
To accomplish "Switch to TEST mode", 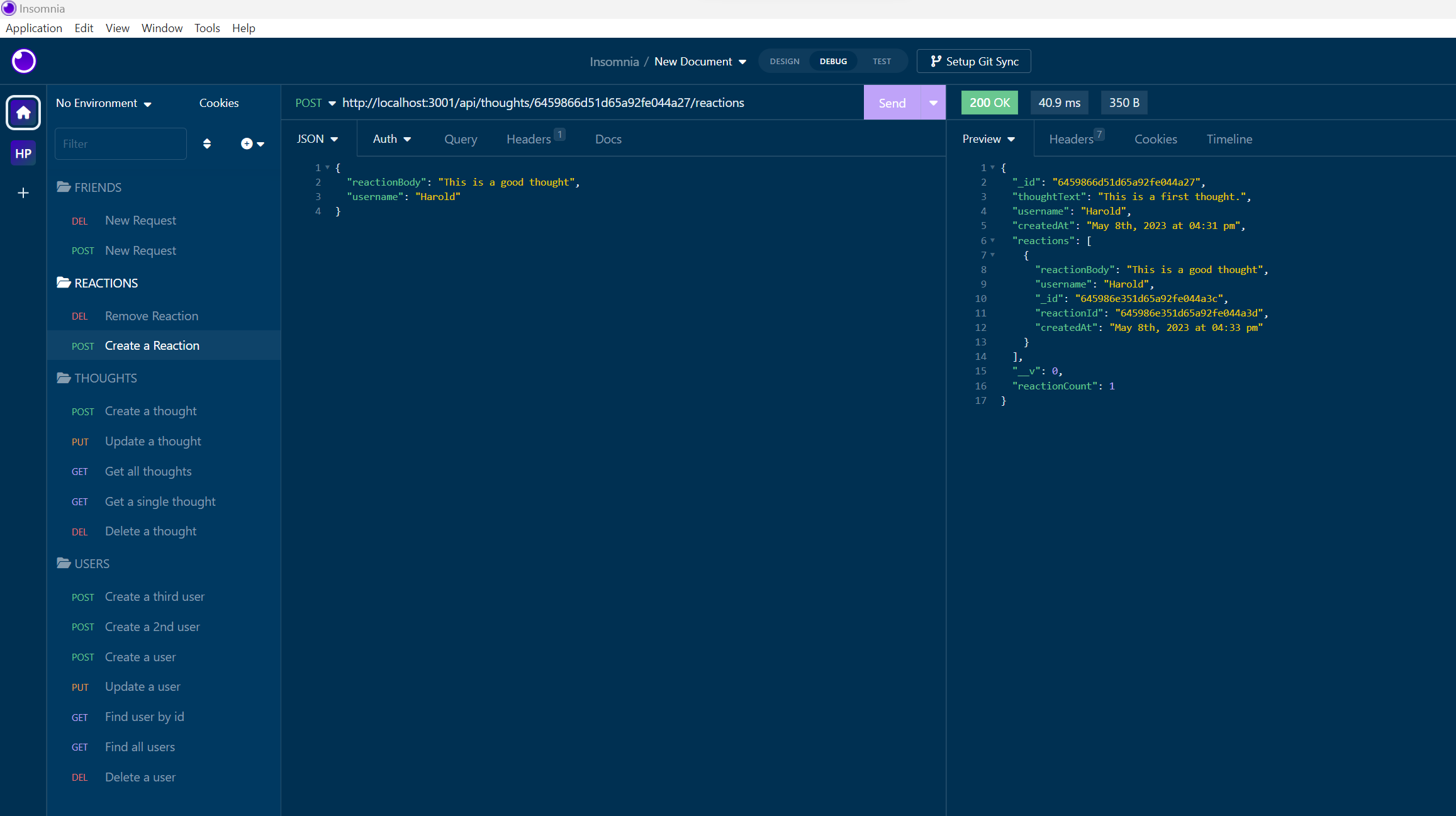I will pyautogui.click(x=882, y=61).
